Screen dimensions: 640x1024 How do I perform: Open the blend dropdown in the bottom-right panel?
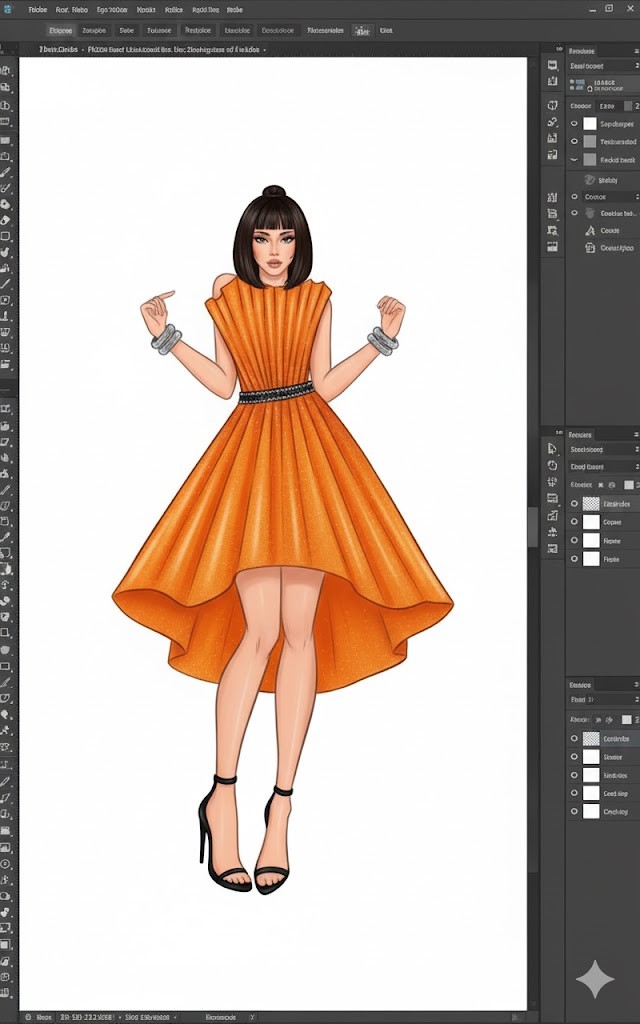pos(602,700)
